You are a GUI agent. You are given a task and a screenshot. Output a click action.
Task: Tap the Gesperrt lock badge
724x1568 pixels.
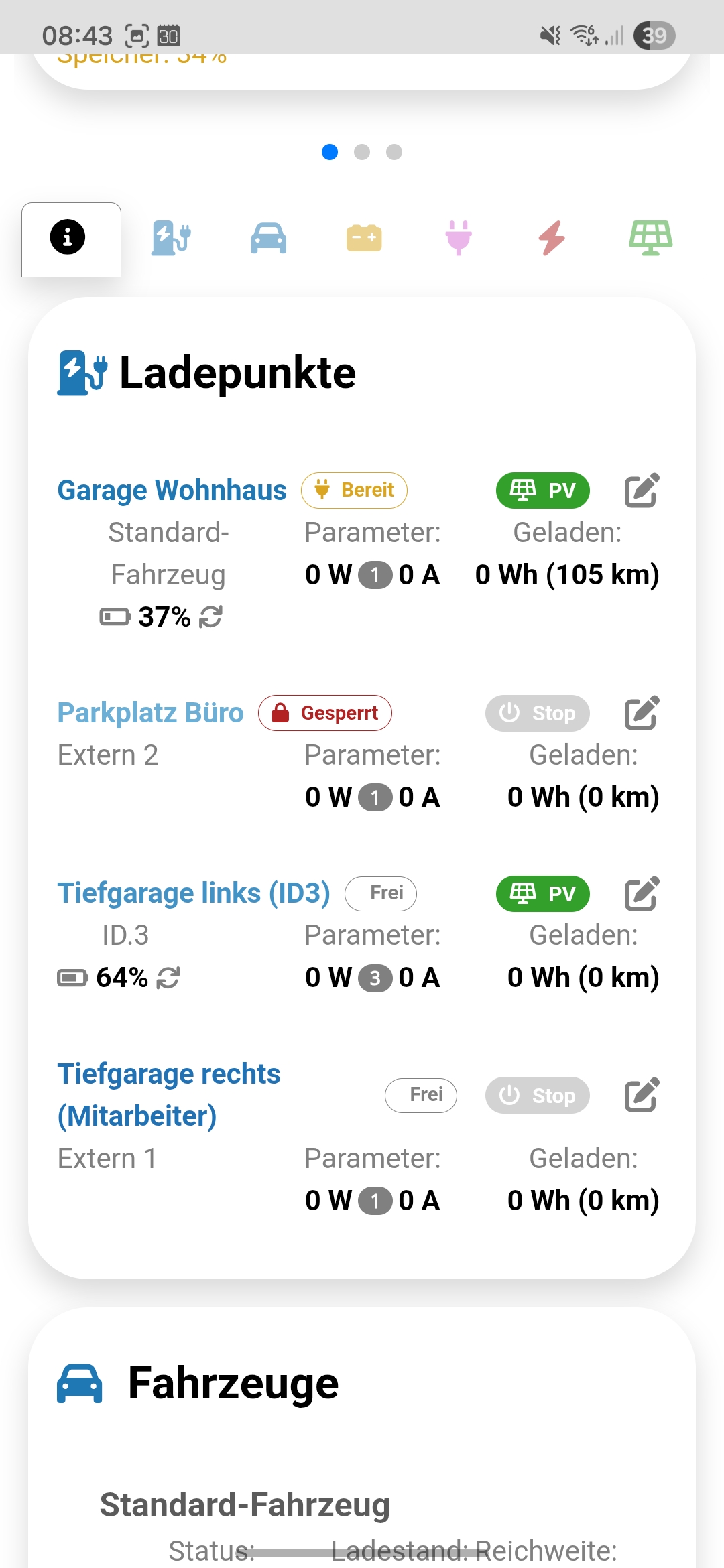pos(325,713)
